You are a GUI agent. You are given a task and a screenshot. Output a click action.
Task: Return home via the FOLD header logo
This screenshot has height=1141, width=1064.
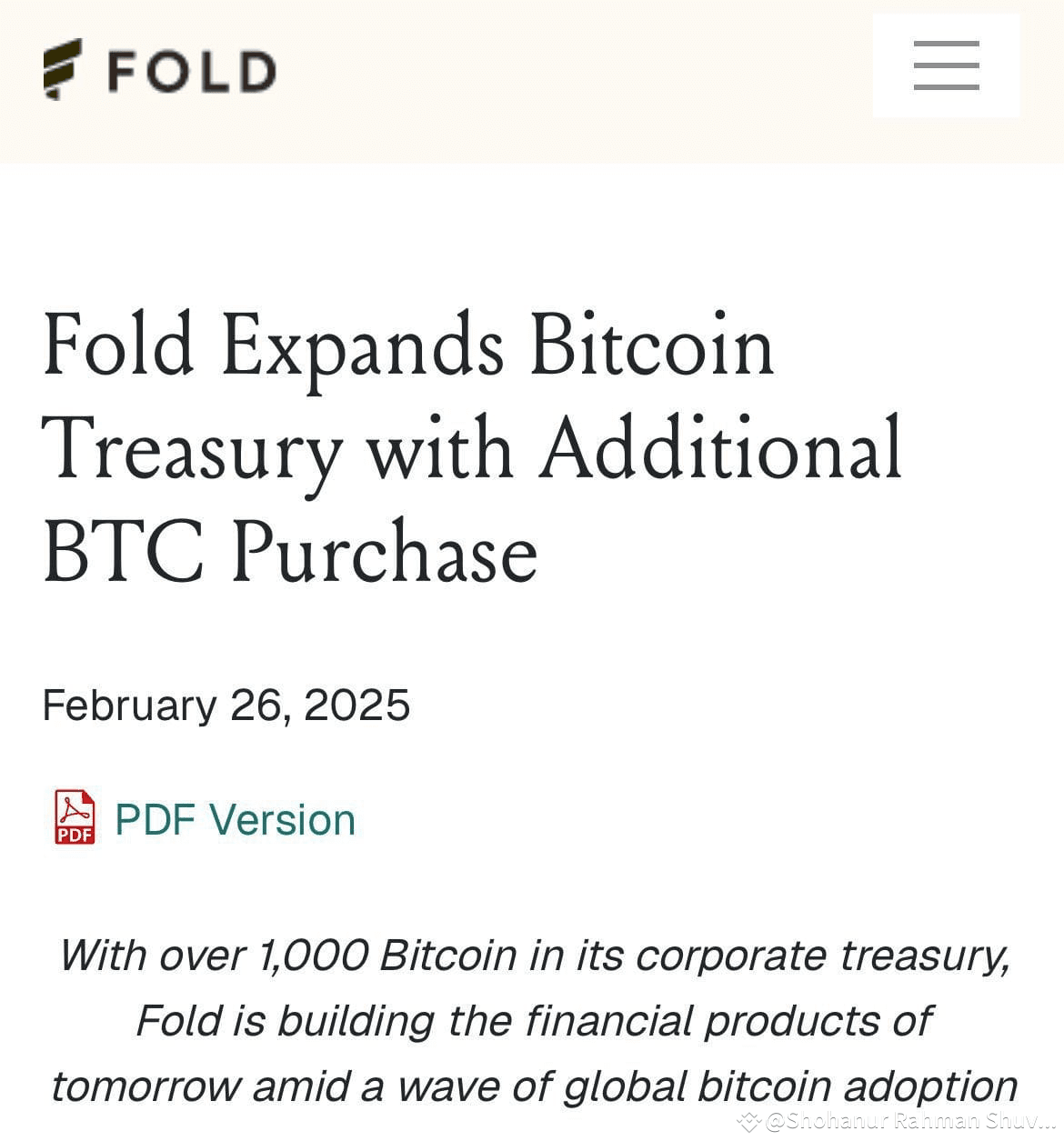tap(155, 68)
